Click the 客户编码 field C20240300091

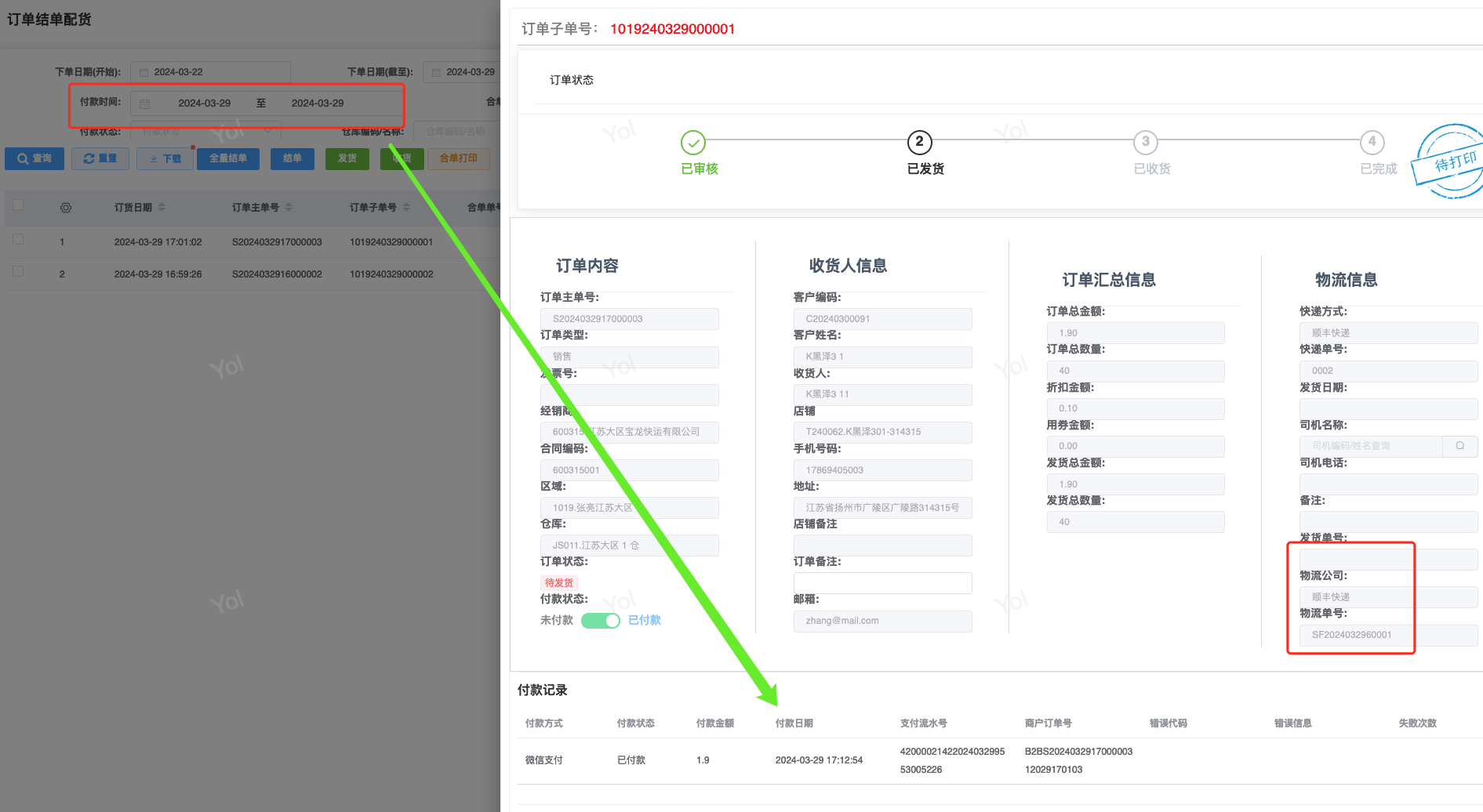coord(882,319)
